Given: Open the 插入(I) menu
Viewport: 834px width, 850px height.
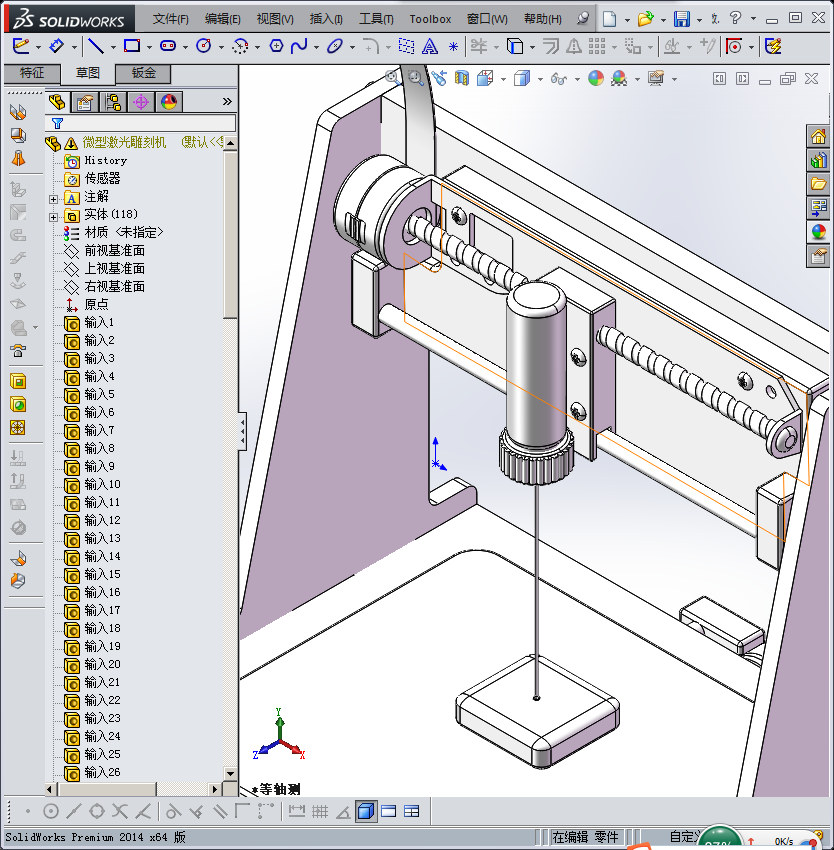Looking at the screenshot, I should [326, 19].
